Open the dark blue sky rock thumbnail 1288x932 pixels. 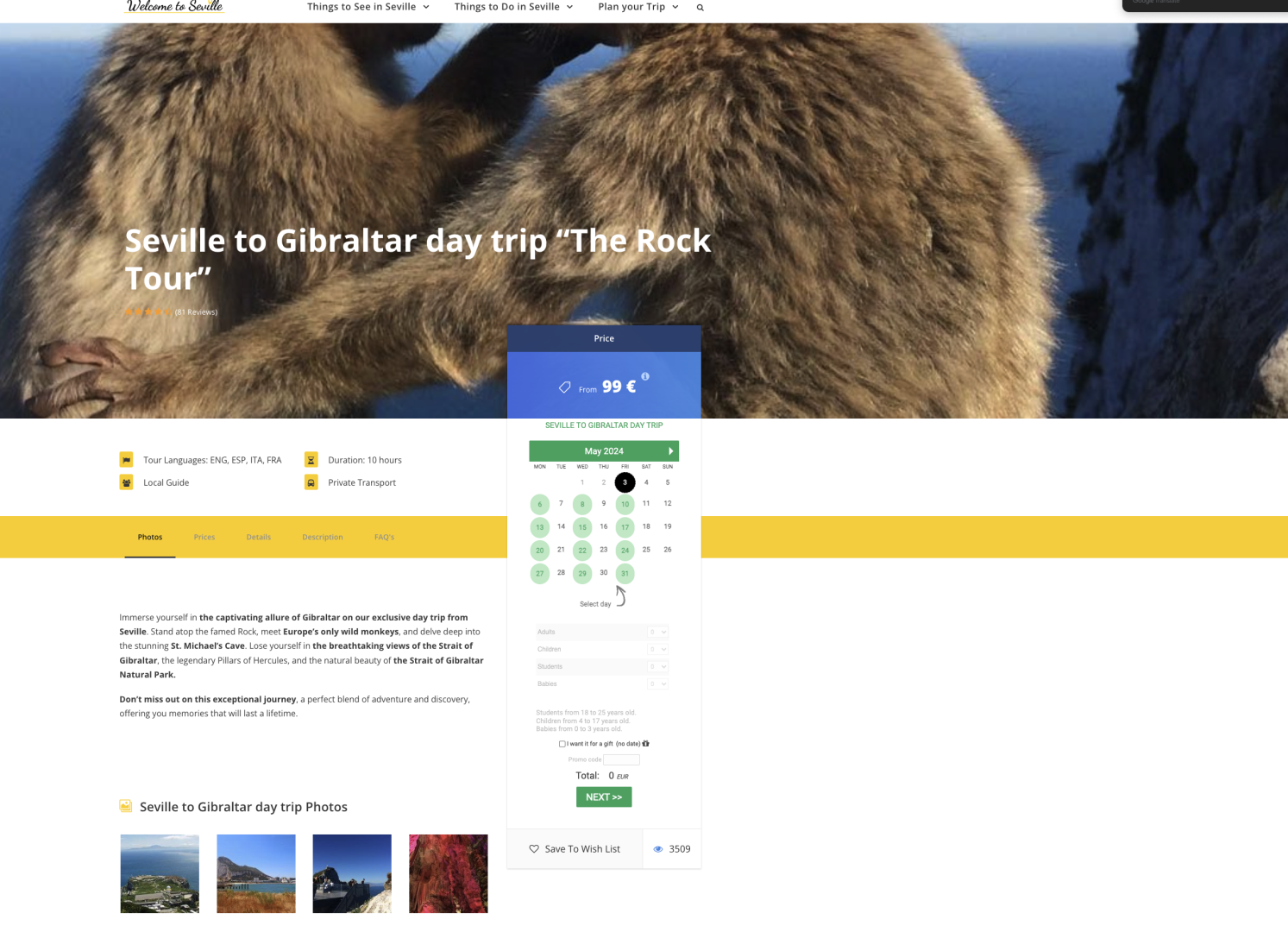(x=352, y=873)
